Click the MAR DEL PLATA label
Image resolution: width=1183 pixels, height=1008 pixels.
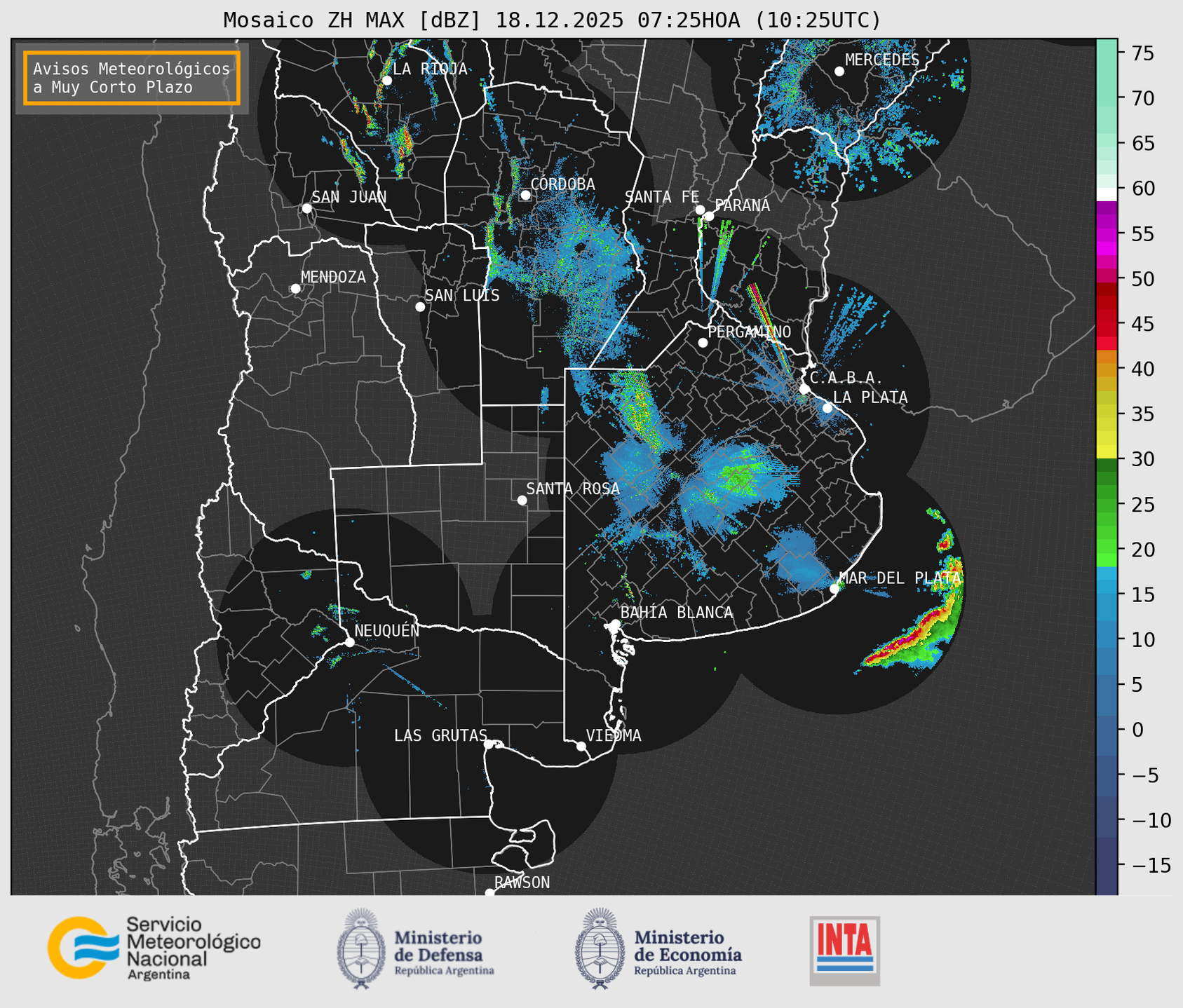pos(900,578)
